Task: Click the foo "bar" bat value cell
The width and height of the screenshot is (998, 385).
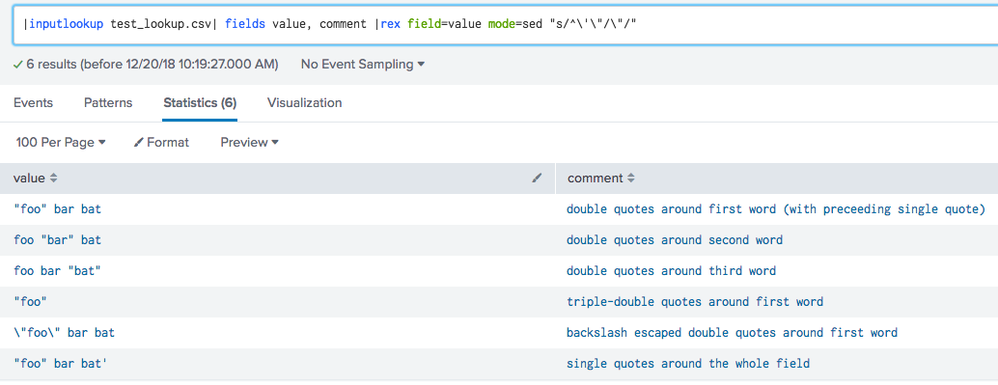Action: click(x=57, y=240)
